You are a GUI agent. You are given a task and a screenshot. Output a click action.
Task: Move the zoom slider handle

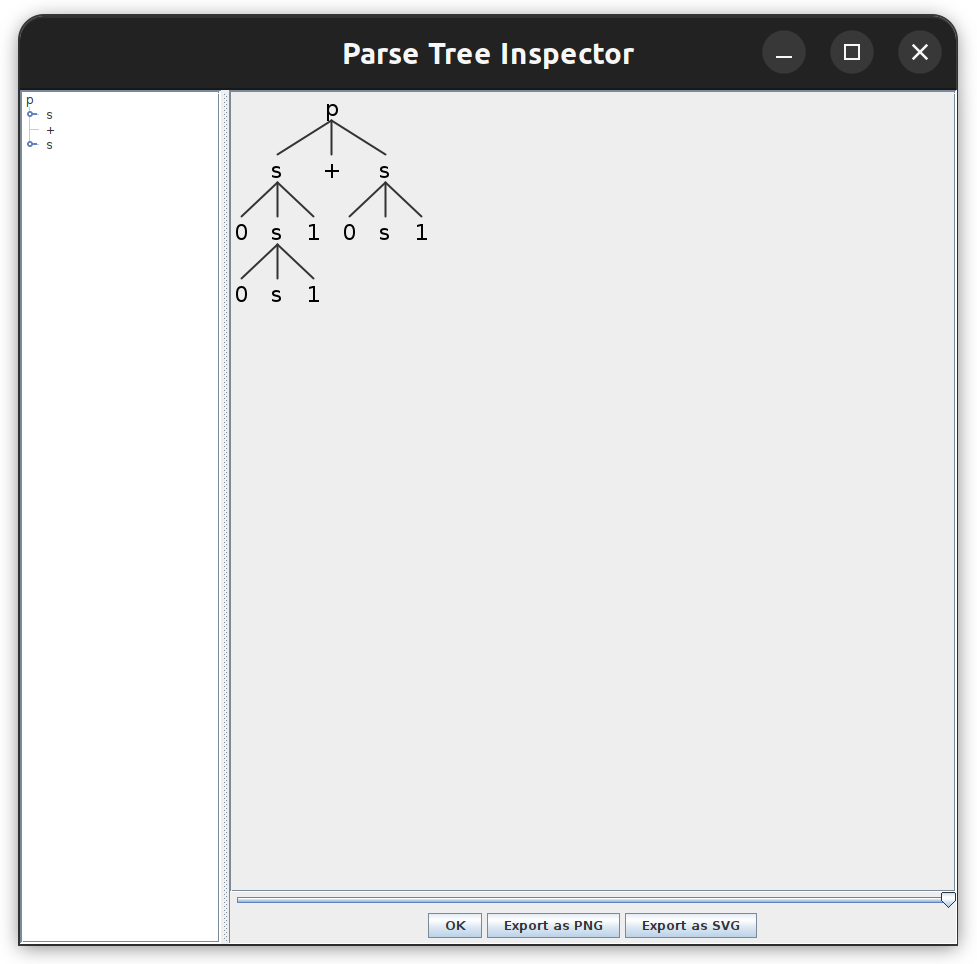pyautogui.click(x=948, y=899)
